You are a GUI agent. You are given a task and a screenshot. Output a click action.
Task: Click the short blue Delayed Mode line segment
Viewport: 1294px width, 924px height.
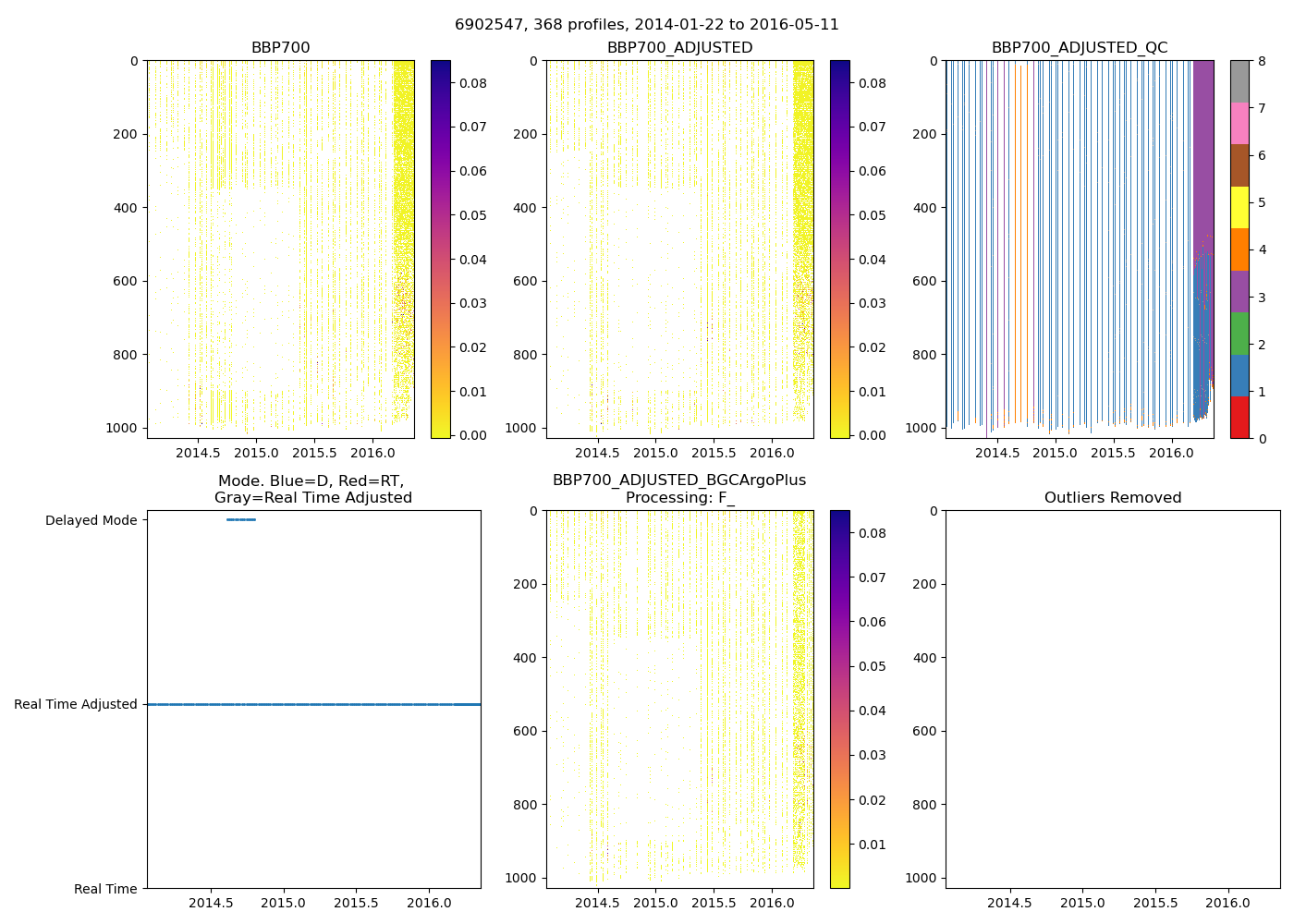point(241,519)
